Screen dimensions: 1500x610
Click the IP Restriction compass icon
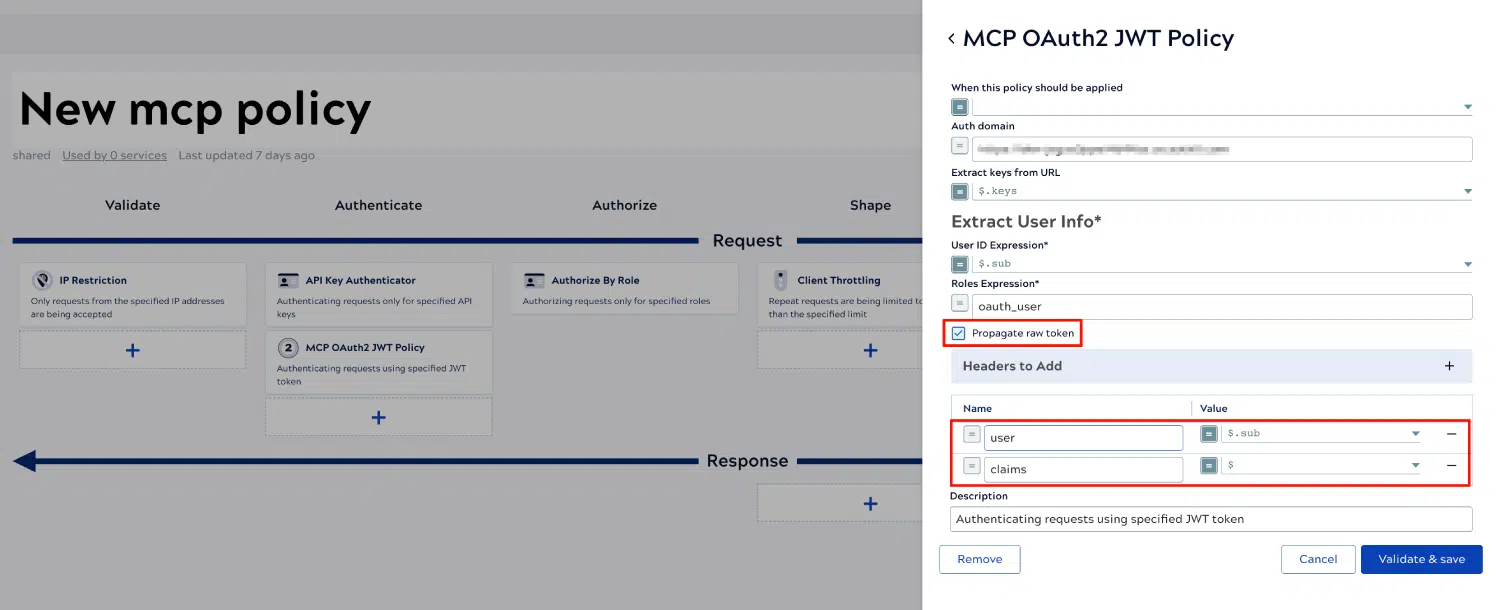(x=42, y=280)
